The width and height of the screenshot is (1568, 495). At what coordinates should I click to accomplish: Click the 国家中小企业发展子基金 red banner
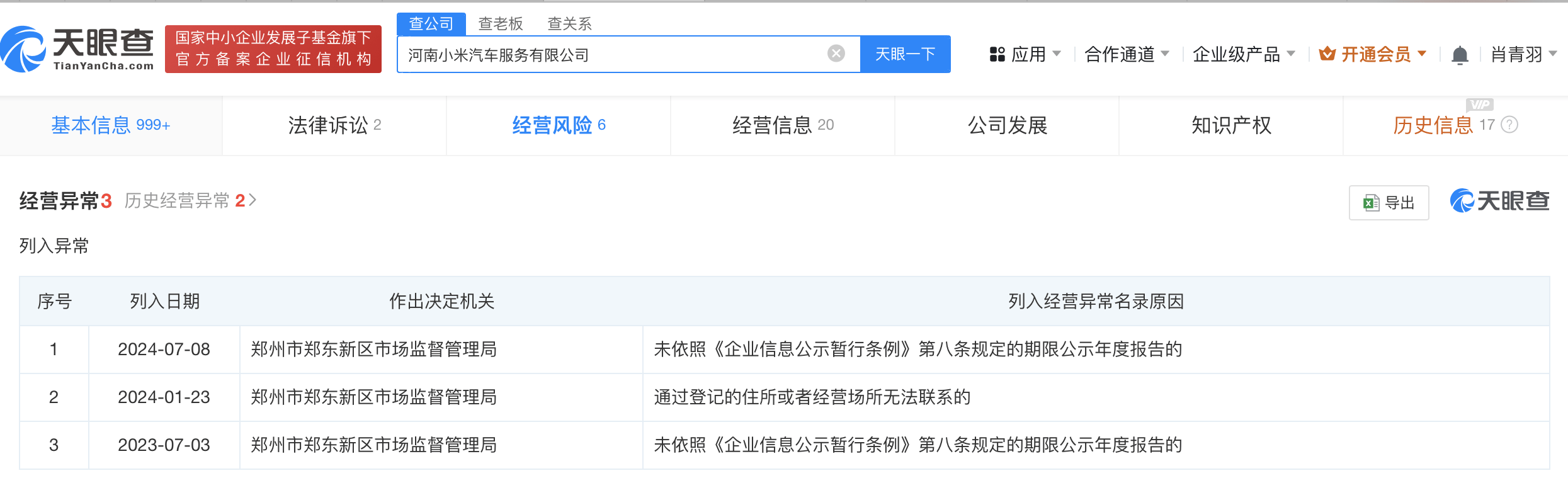273,49
